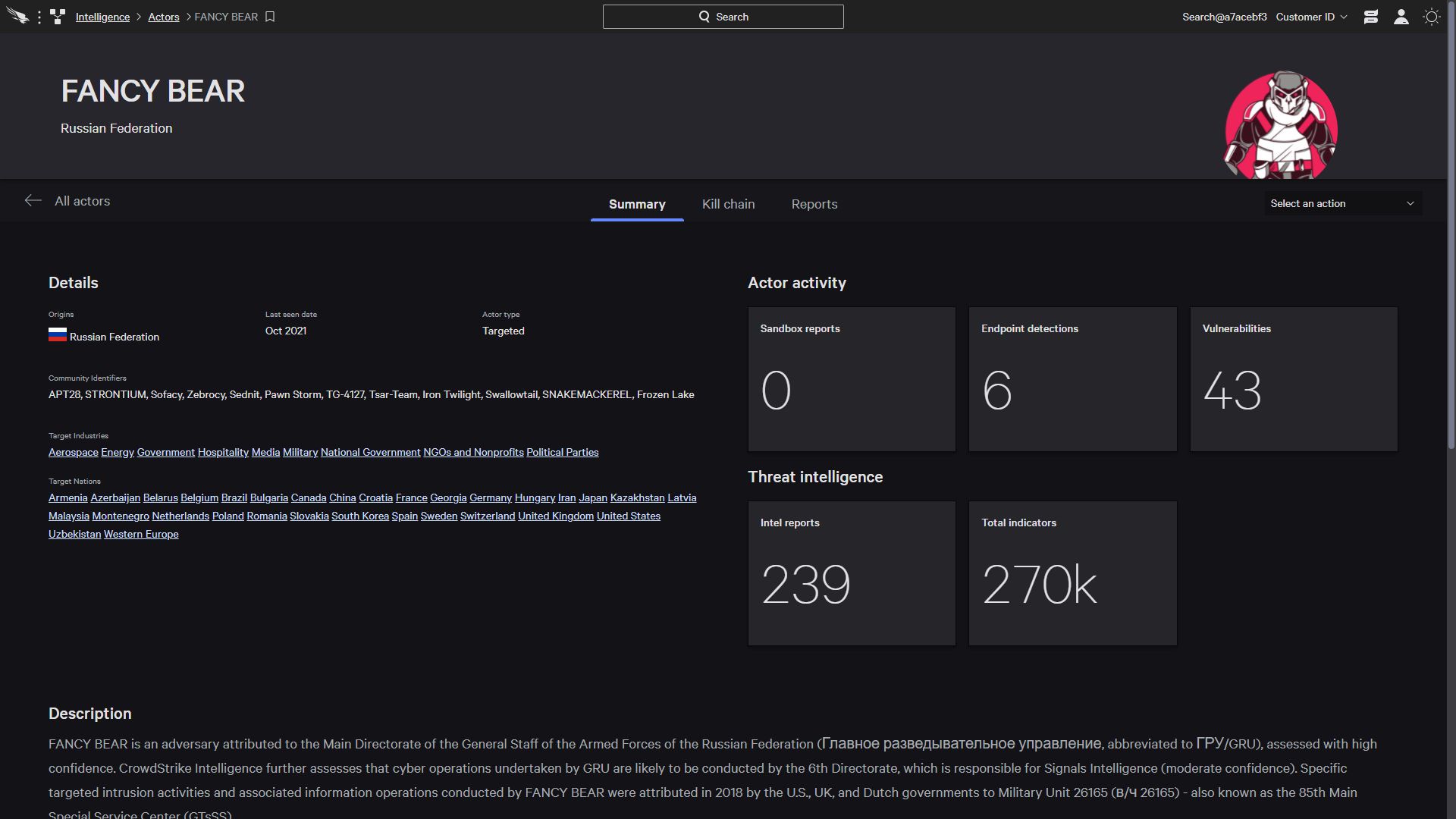This screenshot has height=819, width=1456.
Task: Open the Endpoint detections card
Action: pyautogui.click(x=1072, y=379)
